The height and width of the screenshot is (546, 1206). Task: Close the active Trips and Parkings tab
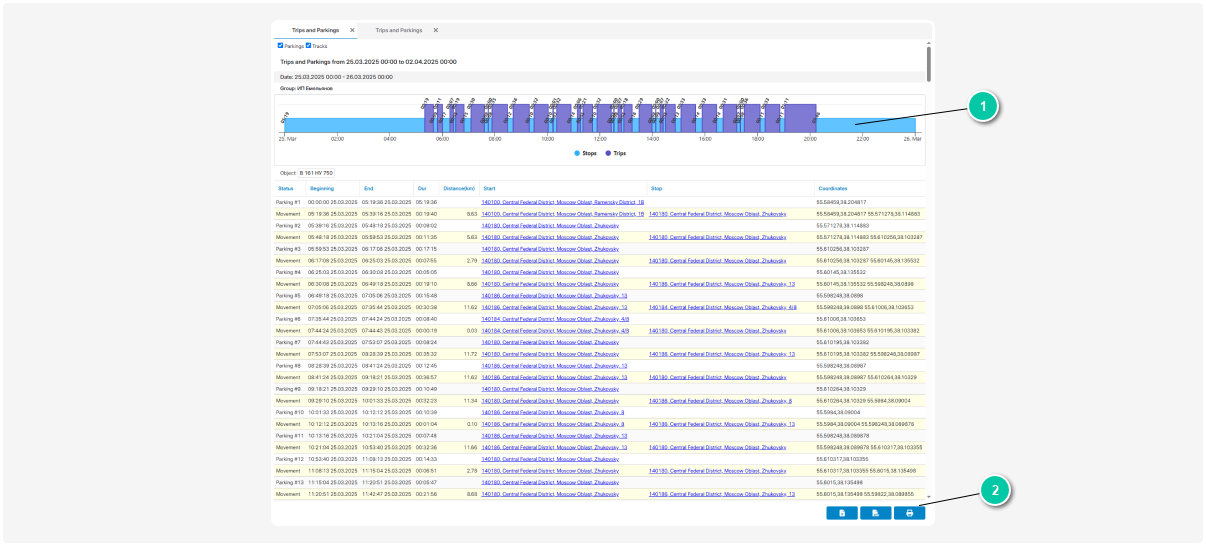pyautogui.click(x=352, y=30)
